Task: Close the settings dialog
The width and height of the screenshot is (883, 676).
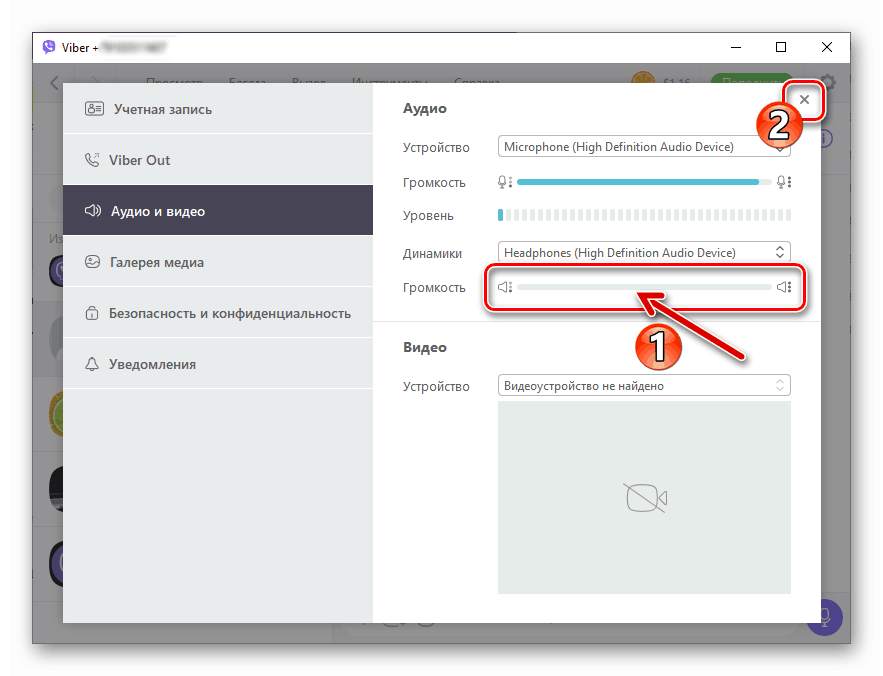Action: coord(804,100)
